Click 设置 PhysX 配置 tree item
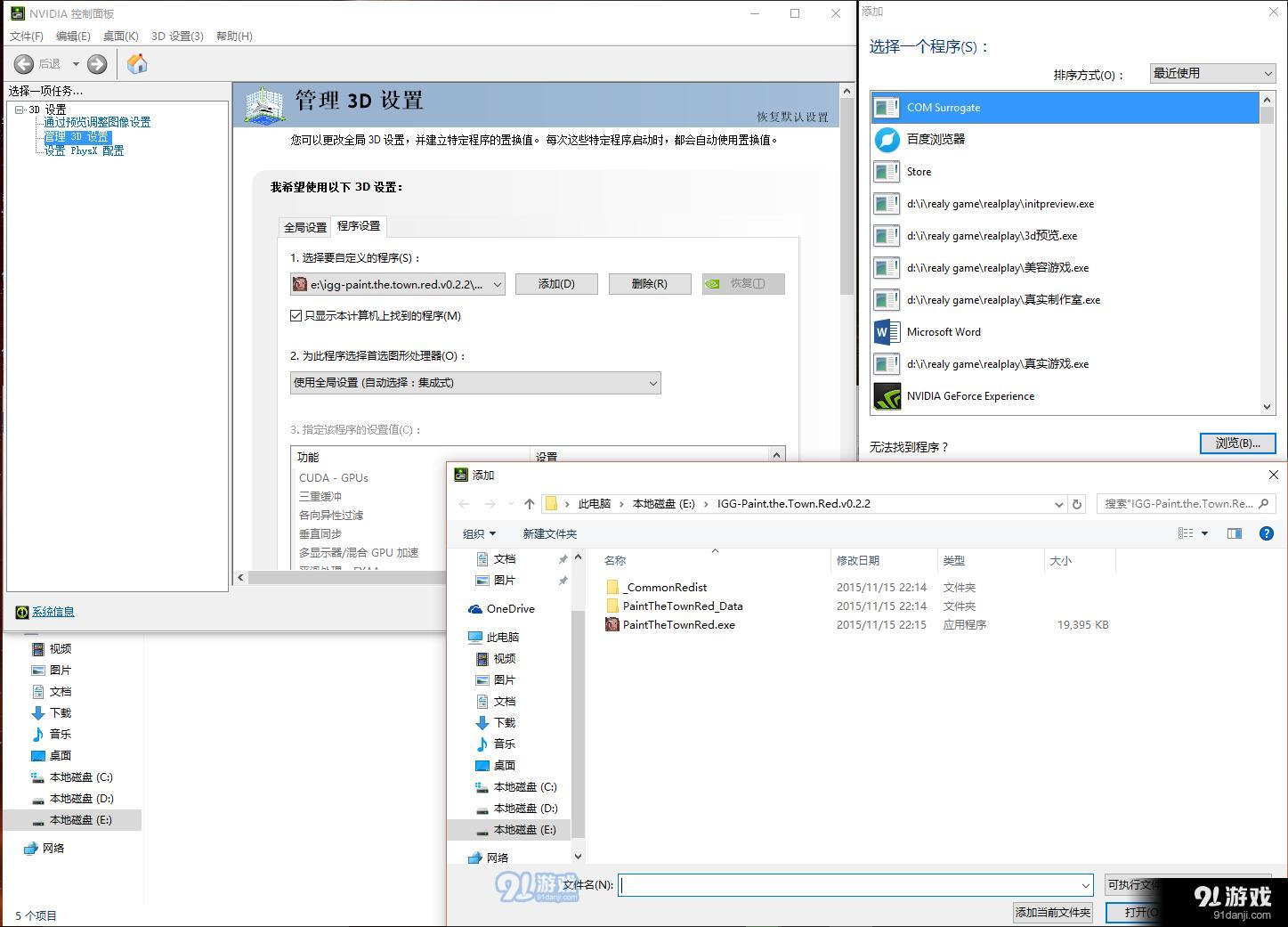Screen dimensions: 1288x927 84,150
